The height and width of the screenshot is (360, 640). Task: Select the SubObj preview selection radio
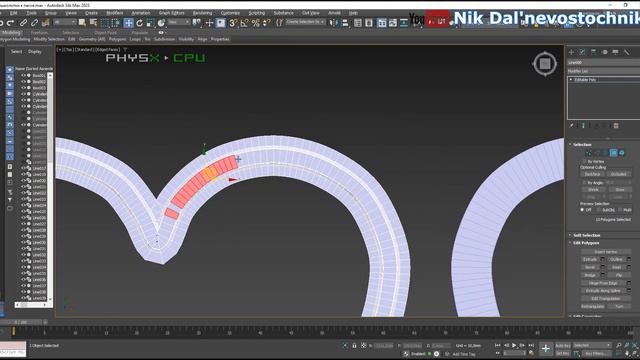pyautogui.click(x=599, y=210)
